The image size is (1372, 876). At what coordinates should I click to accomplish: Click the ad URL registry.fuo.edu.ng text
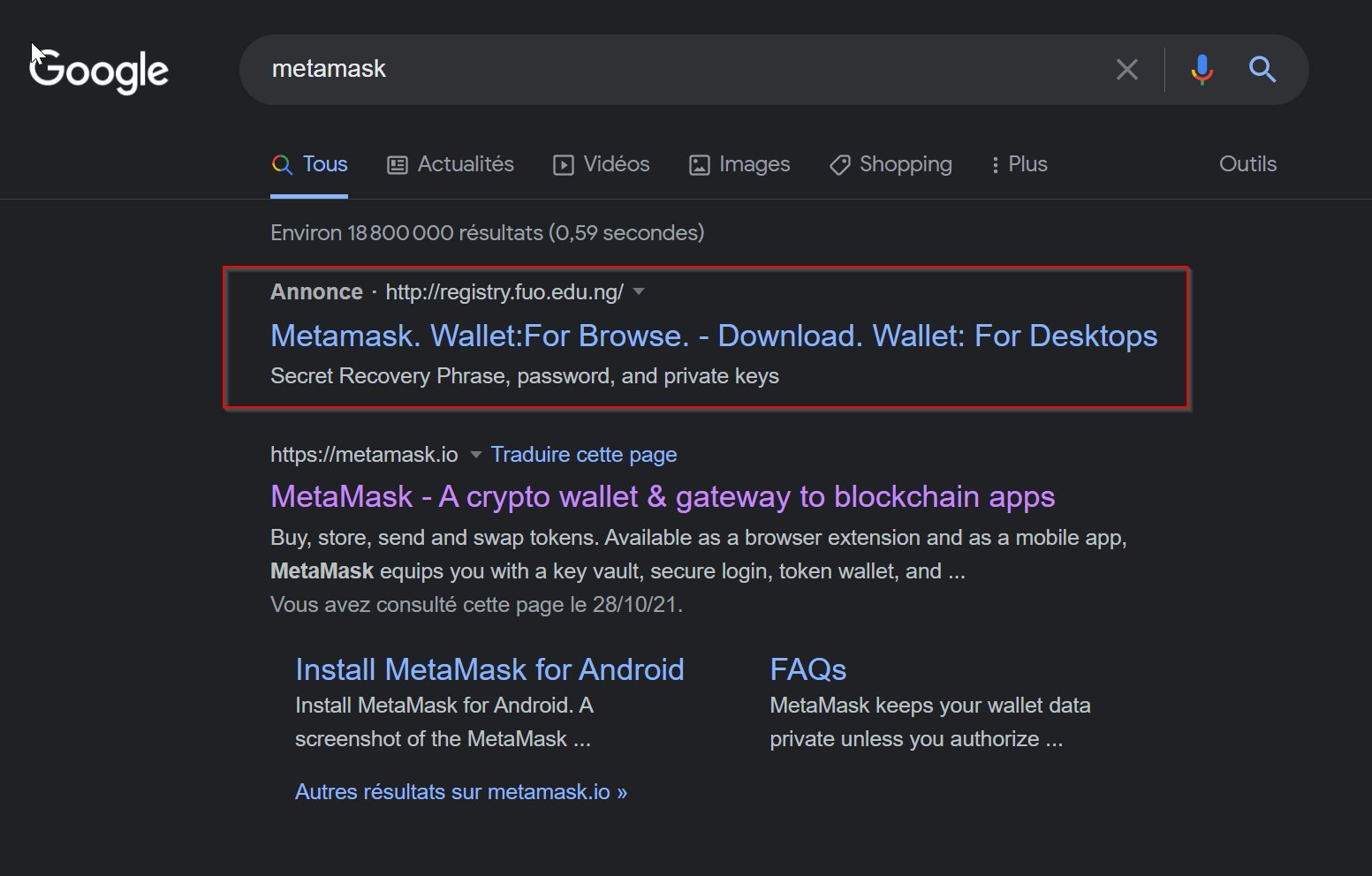tap(504, 292)
